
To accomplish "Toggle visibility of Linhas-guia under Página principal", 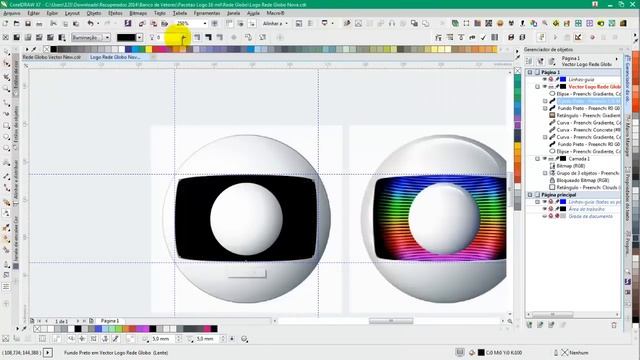I will (544, 202).
